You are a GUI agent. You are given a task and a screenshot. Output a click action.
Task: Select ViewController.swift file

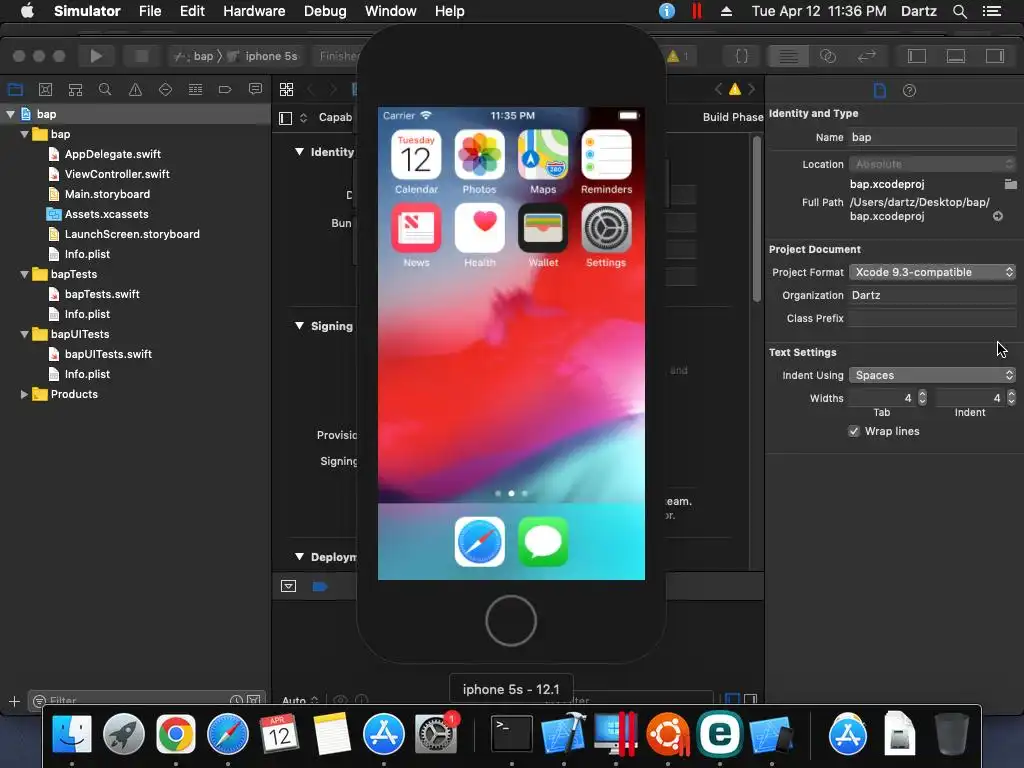pyautogui.click(x=117, y=174)
